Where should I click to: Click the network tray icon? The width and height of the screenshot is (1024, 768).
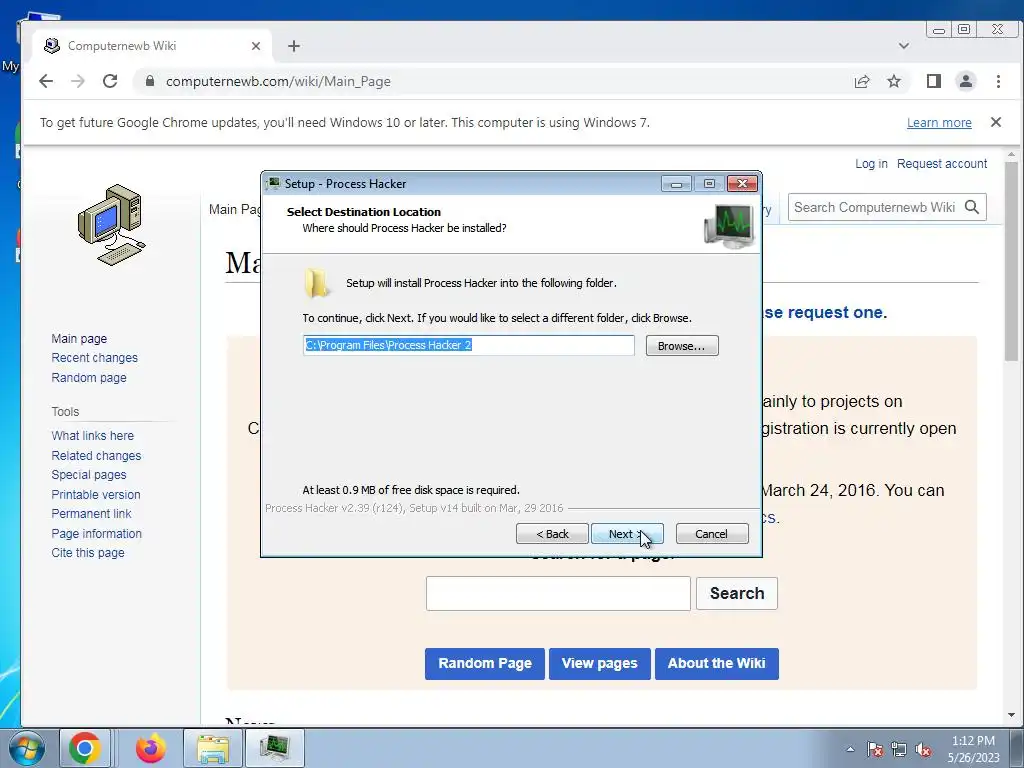pyautogui.click(x=899, y=749)
